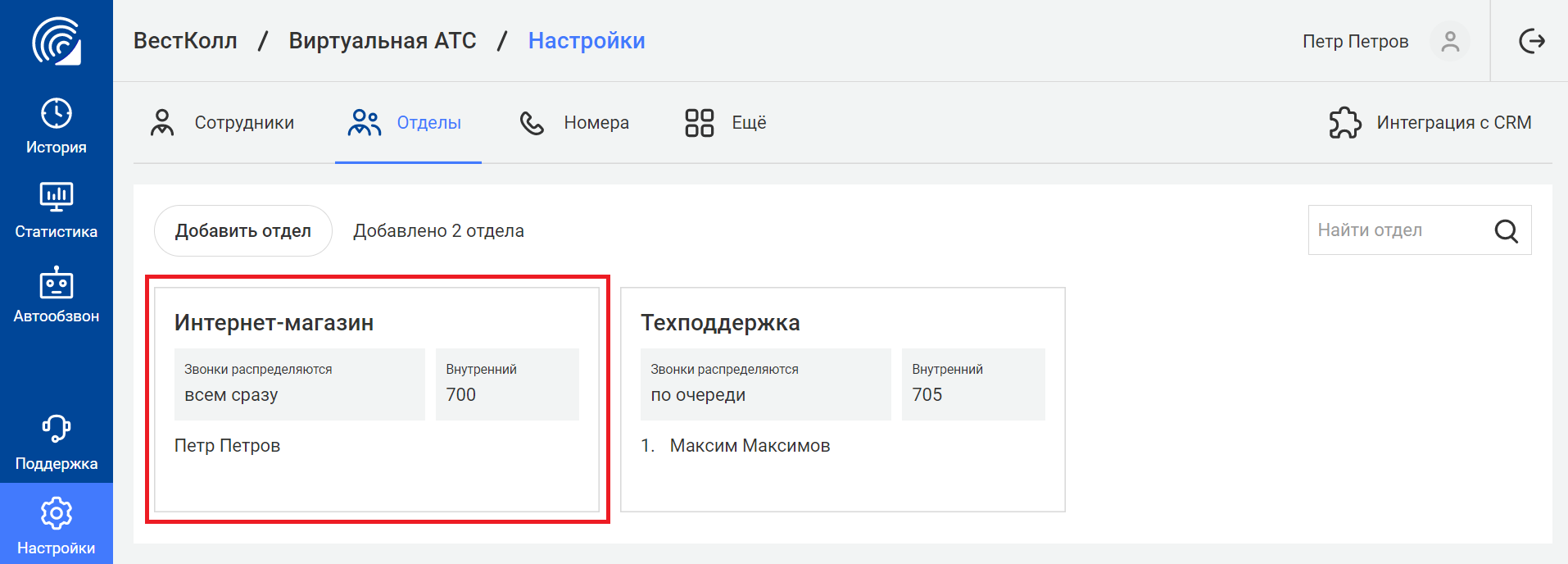The image size is (1568, 564).
Task: Click the Петр Петров account name
Action: [x=1356, y=42]
